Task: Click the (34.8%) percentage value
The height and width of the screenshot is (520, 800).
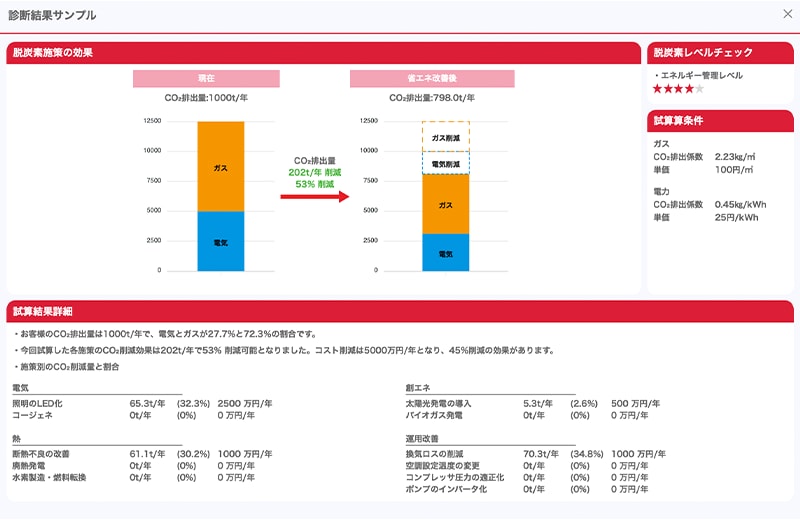Action: (587, 454)
